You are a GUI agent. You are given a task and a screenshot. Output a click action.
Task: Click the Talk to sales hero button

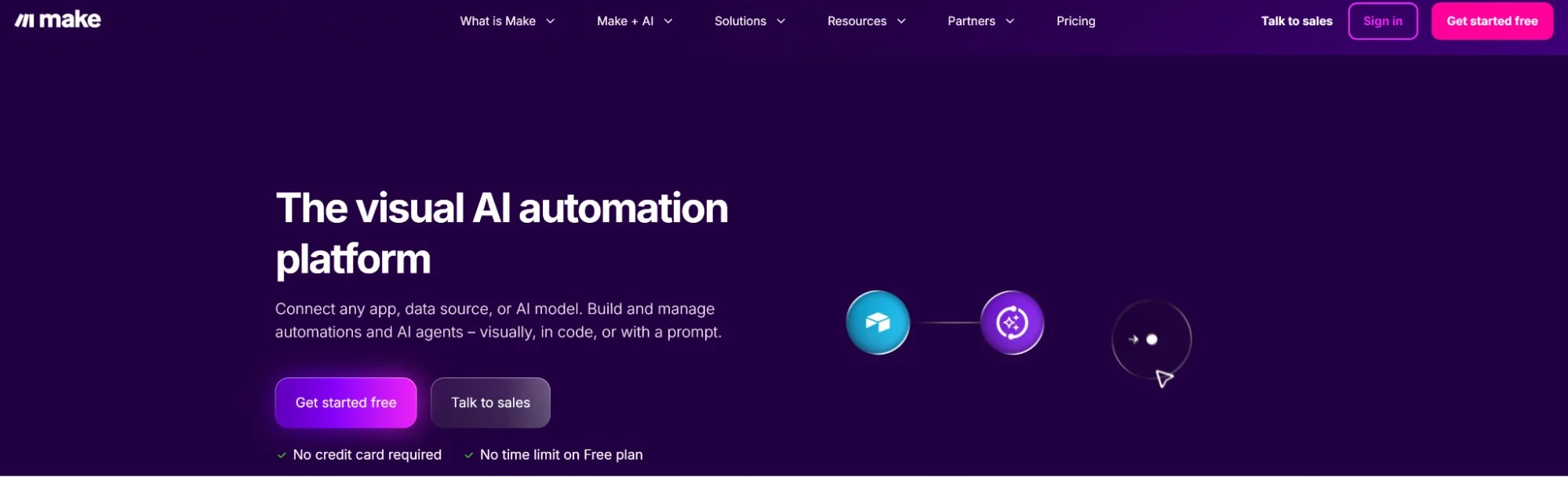(x=491, y=402)
